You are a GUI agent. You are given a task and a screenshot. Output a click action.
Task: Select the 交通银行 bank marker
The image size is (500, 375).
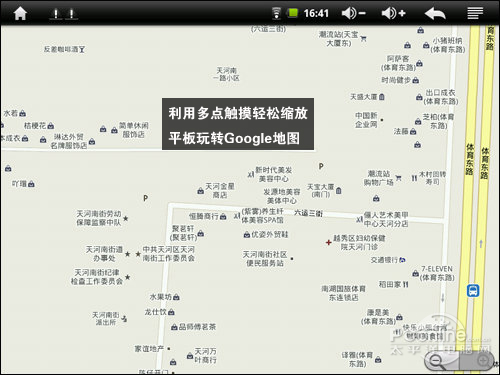pos(403,260)
